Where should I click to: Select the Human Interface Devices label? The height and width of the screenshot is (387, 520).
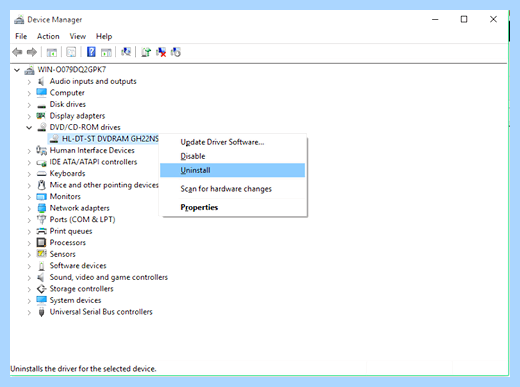point(92,150)
